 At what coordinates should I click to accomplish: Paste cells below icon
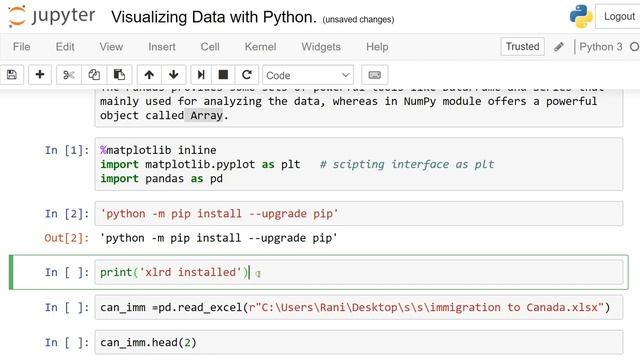pyautogui.click(x=119, y=75)
